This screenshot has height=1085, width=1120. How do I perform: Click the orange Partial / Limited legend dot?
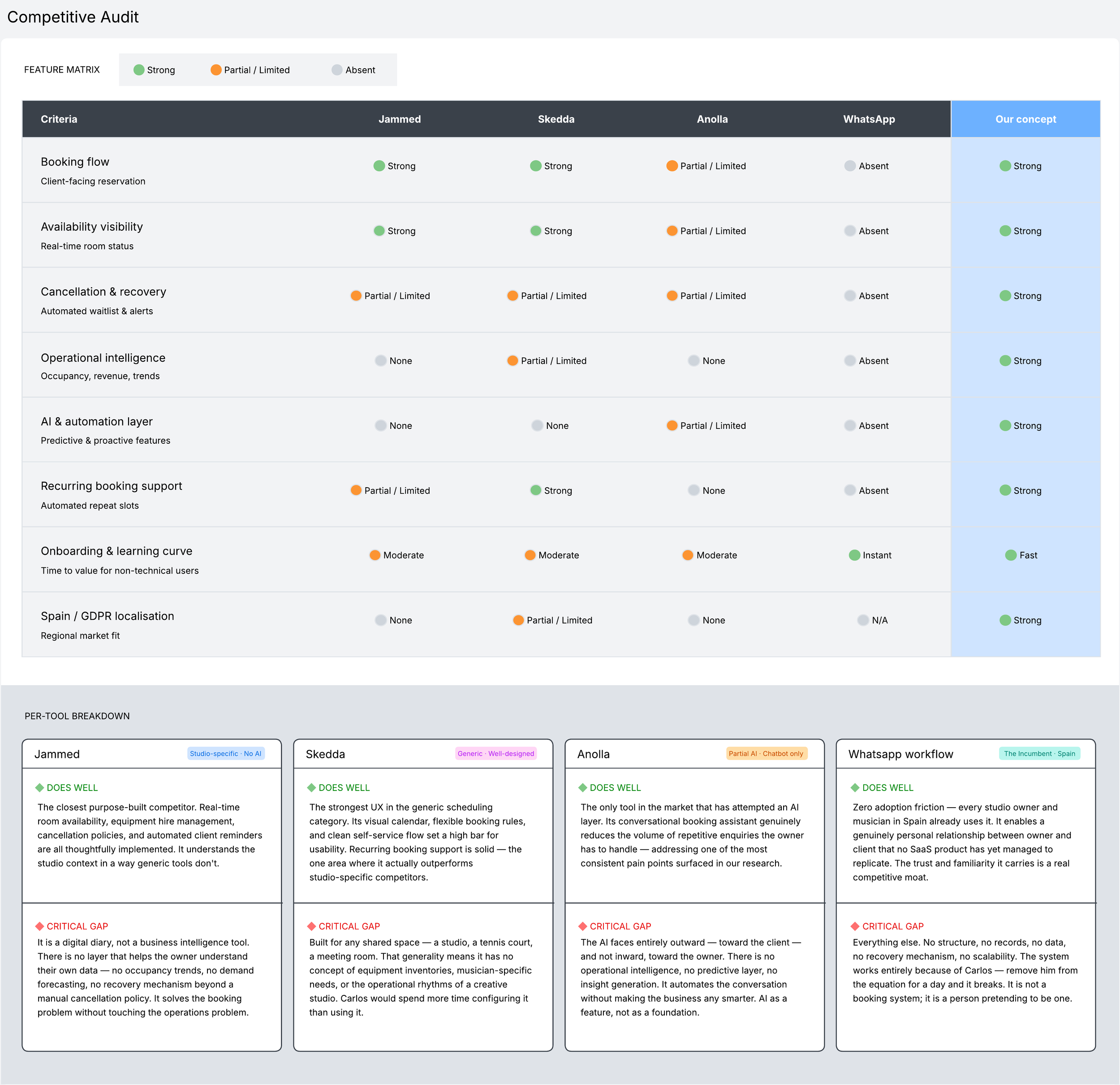(x=216, y=70)
